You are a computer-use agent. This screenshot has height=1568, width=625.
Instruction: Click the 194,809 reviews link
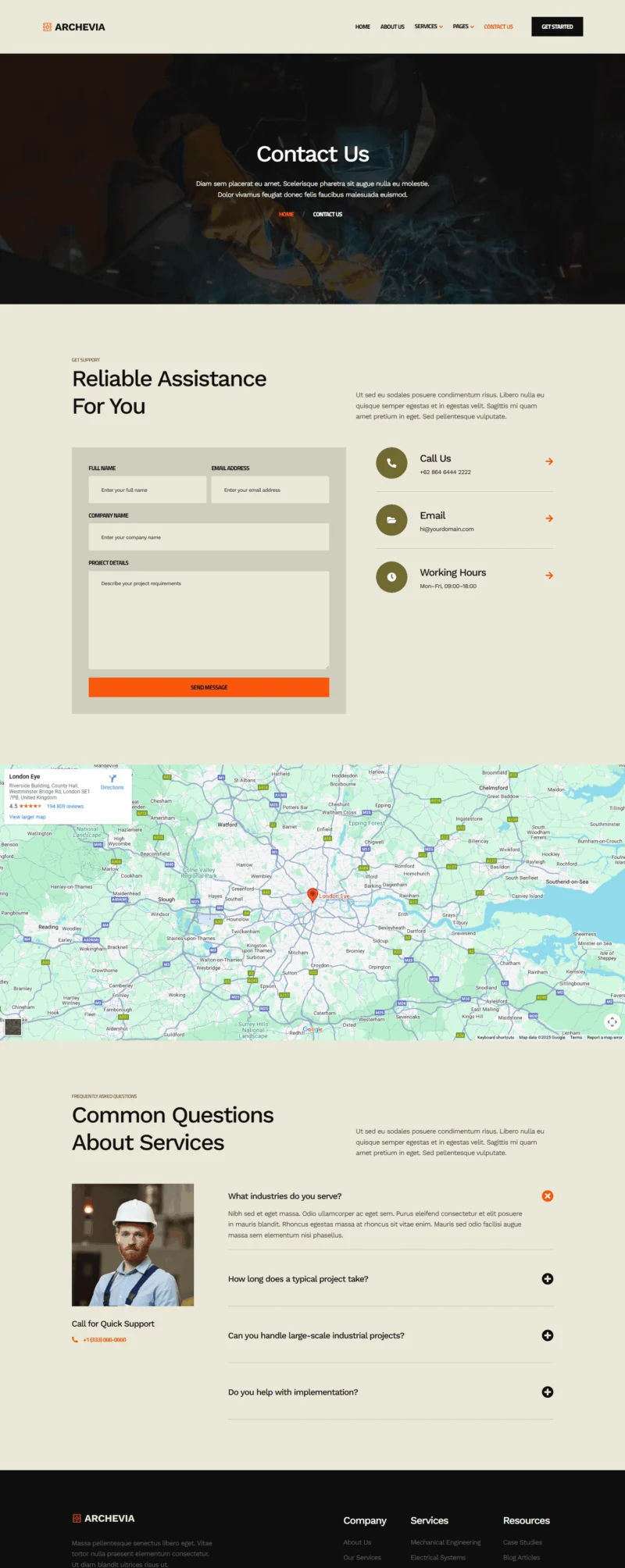coord(65,806)
